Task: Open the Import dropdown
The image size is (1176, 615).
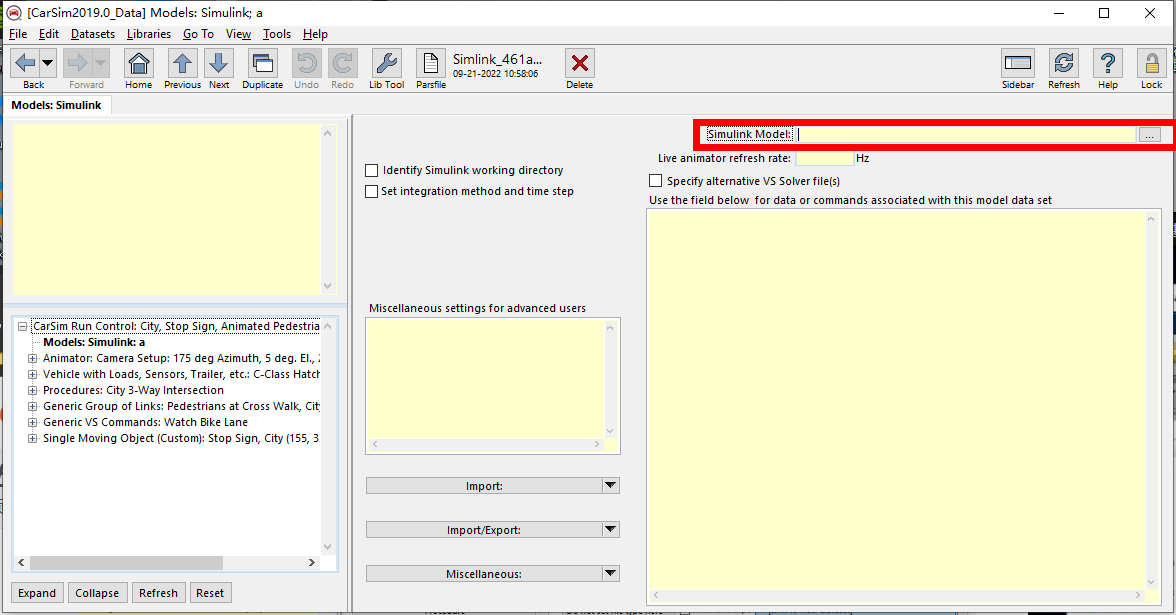Action: [492, 486]
